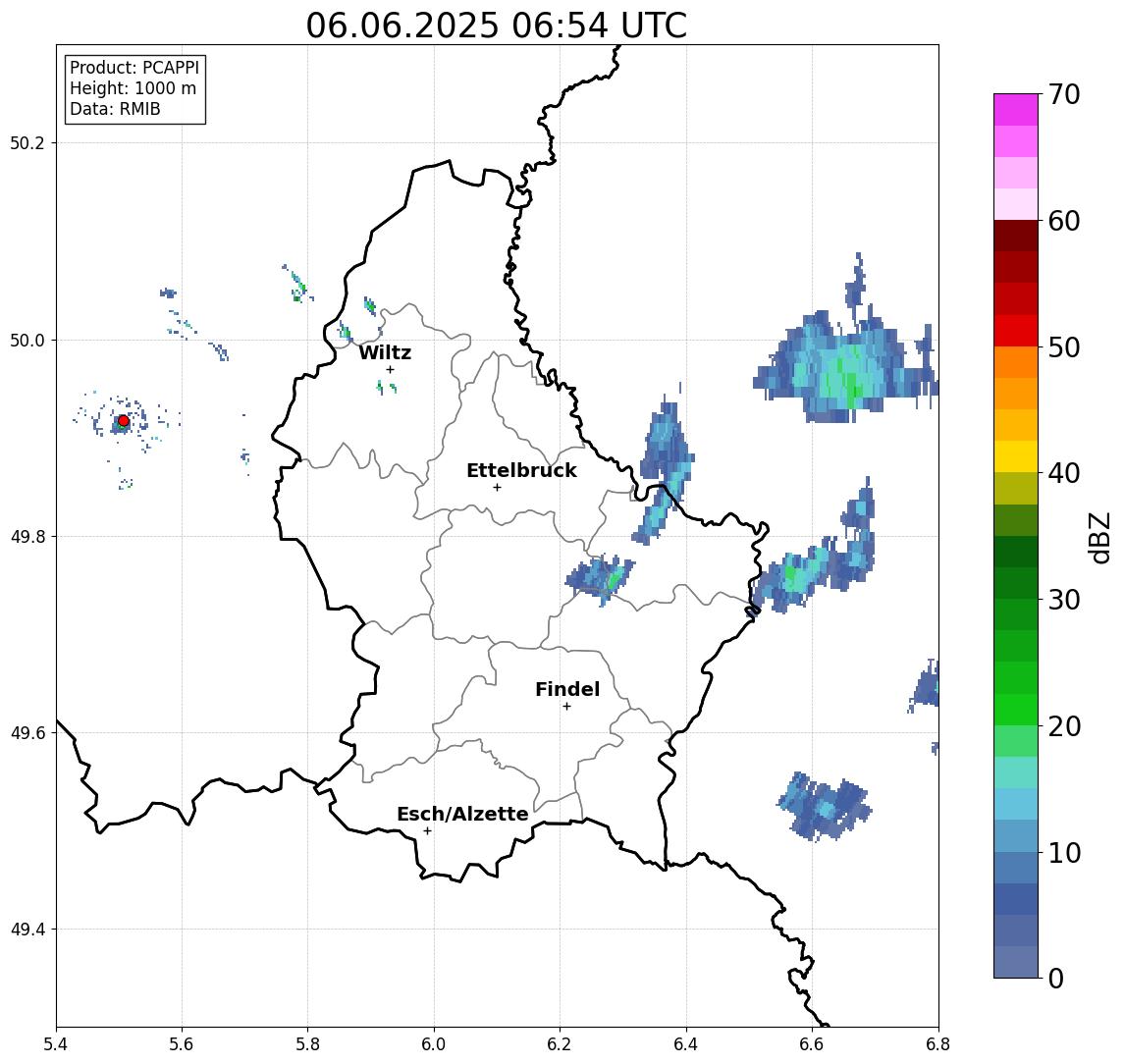Click the 60 dBZ colorbar tick label
1124x1064 pixels.
tap(1064, 222)
